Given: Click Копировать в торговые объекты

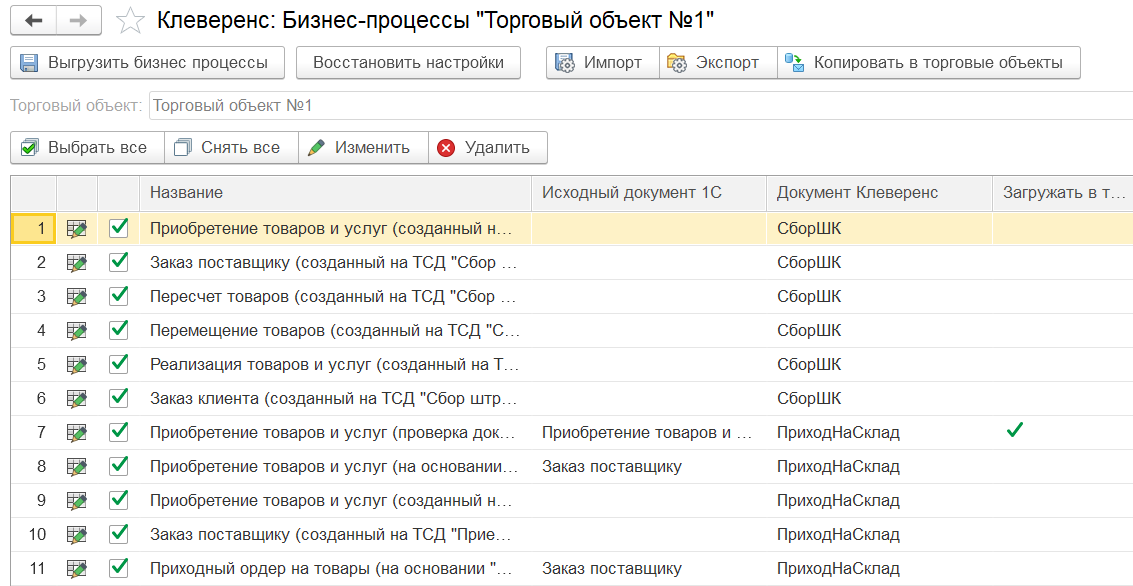Looking at the screenshot, I should pos(929,62).
